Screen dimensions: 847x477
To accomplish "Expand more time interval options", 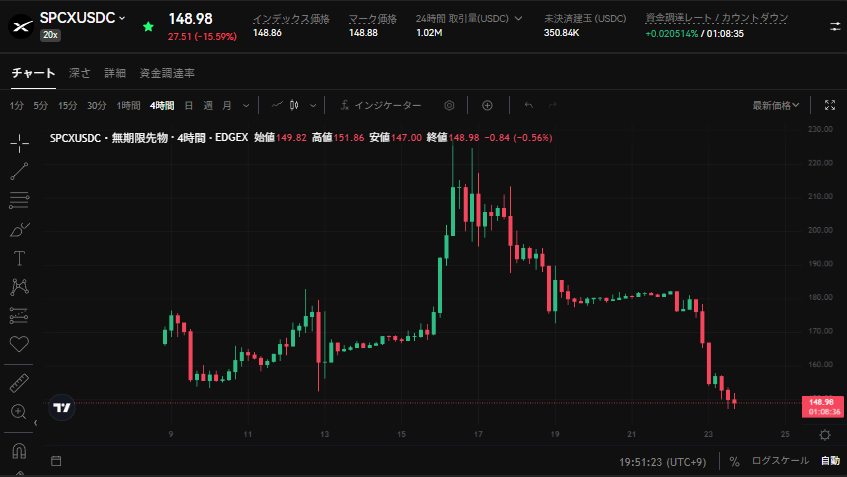I will coord(246,105).
